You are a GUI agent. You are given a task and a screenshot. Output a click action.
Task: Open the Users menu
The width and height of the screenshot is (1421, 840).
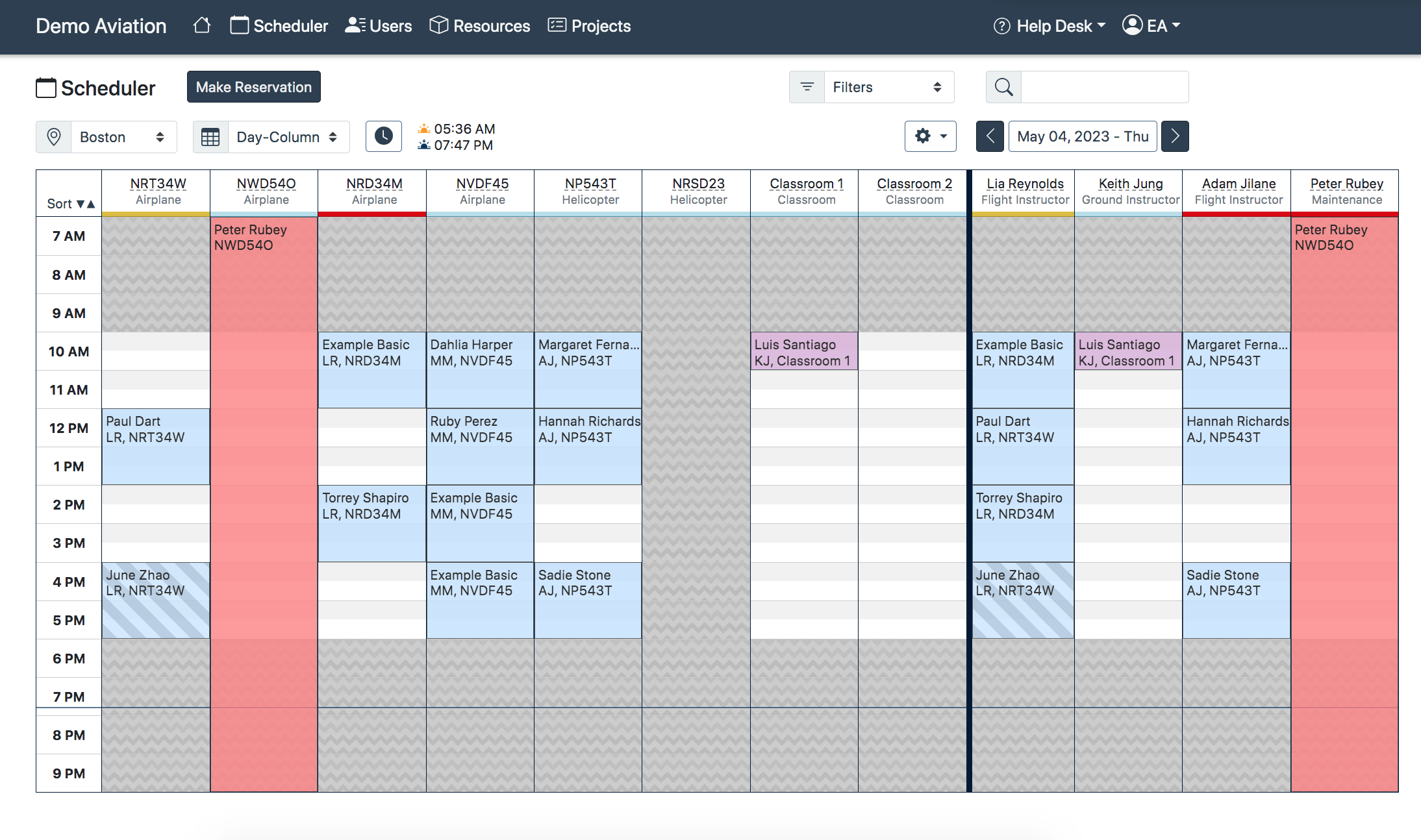point(379,26)
